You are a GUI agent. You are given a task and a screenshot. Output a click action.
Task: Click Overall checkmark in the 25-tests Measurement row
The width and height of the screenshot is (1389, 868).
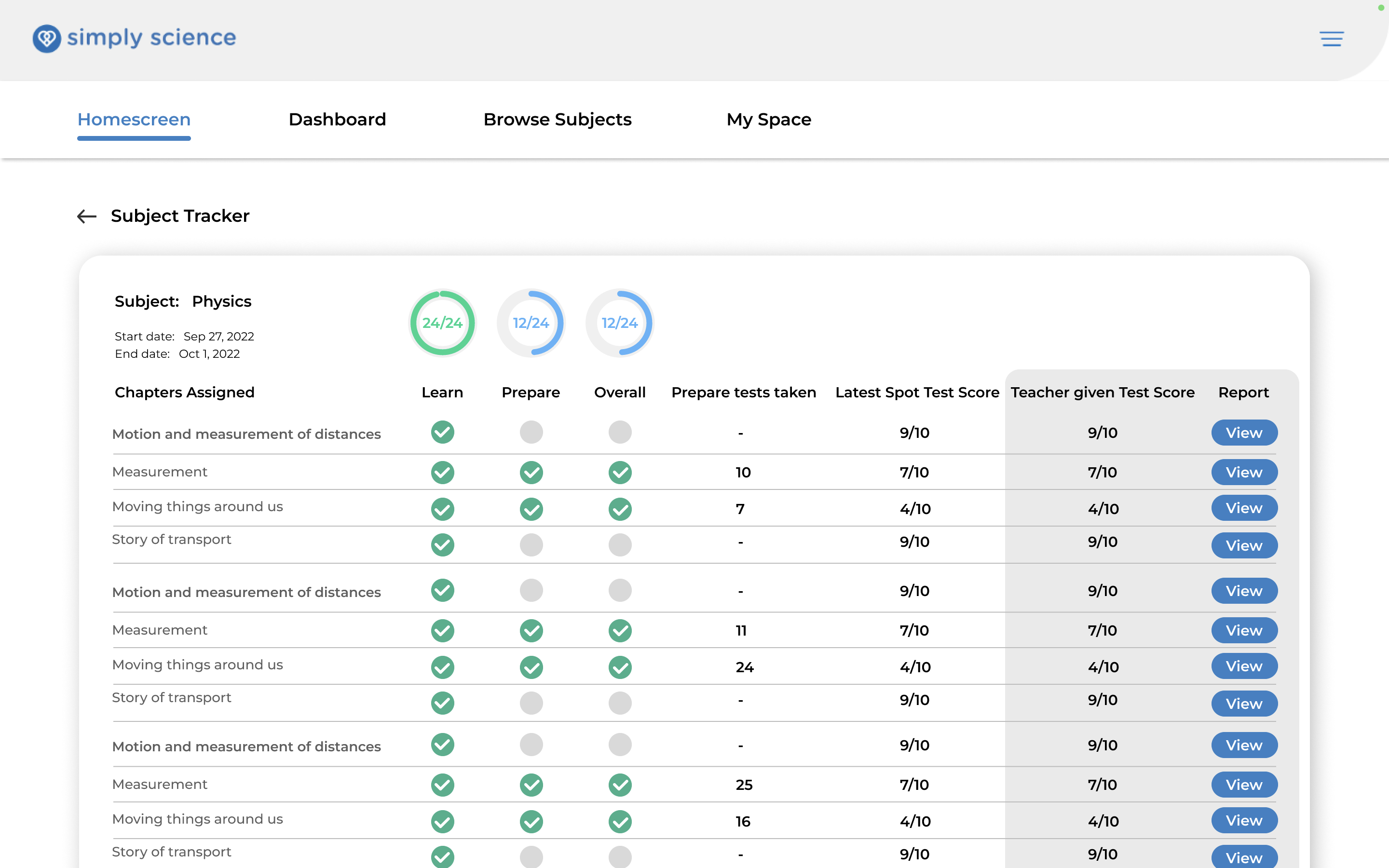point(620,785)
